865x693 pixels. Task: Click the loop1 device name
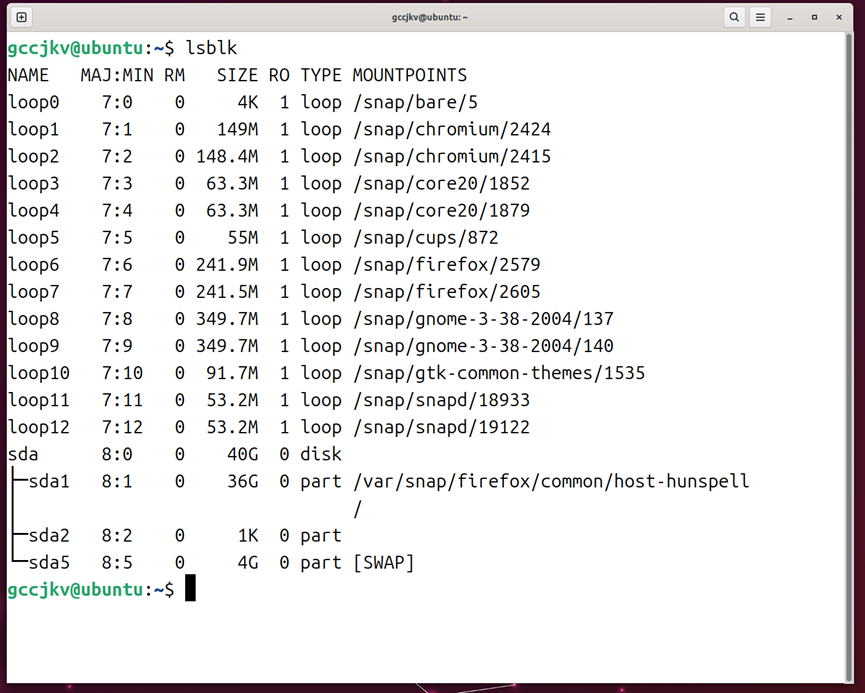pos(34,129)
